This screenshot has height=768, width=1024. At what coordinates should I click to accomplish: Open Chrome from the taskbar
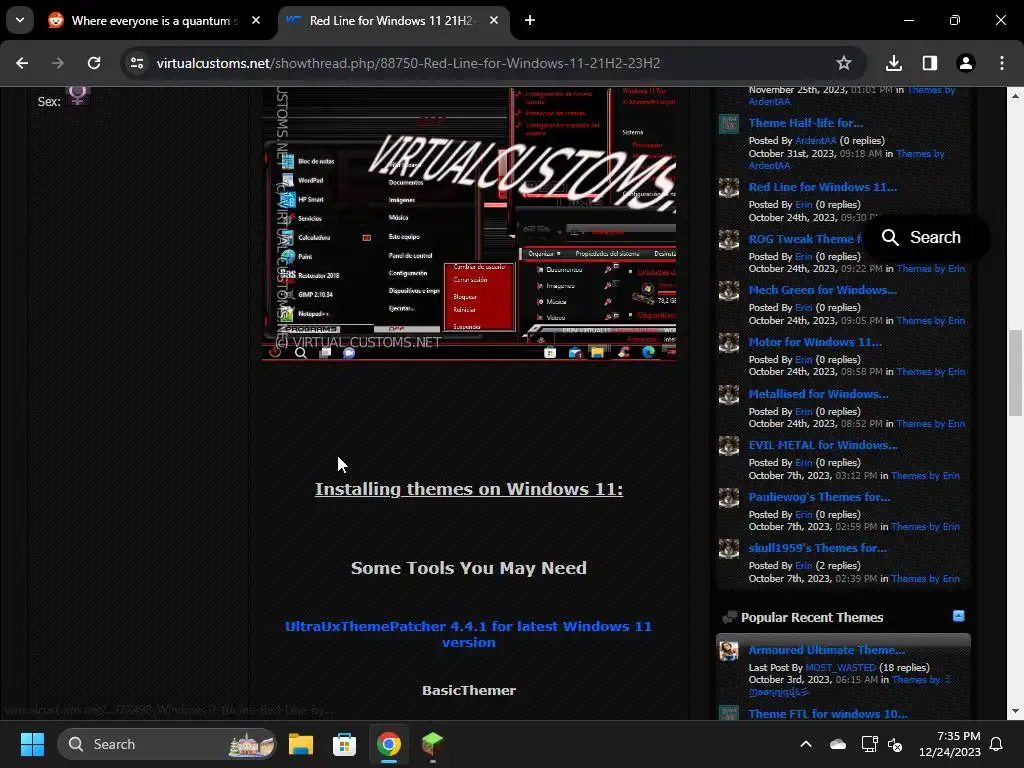coord(389,744)
